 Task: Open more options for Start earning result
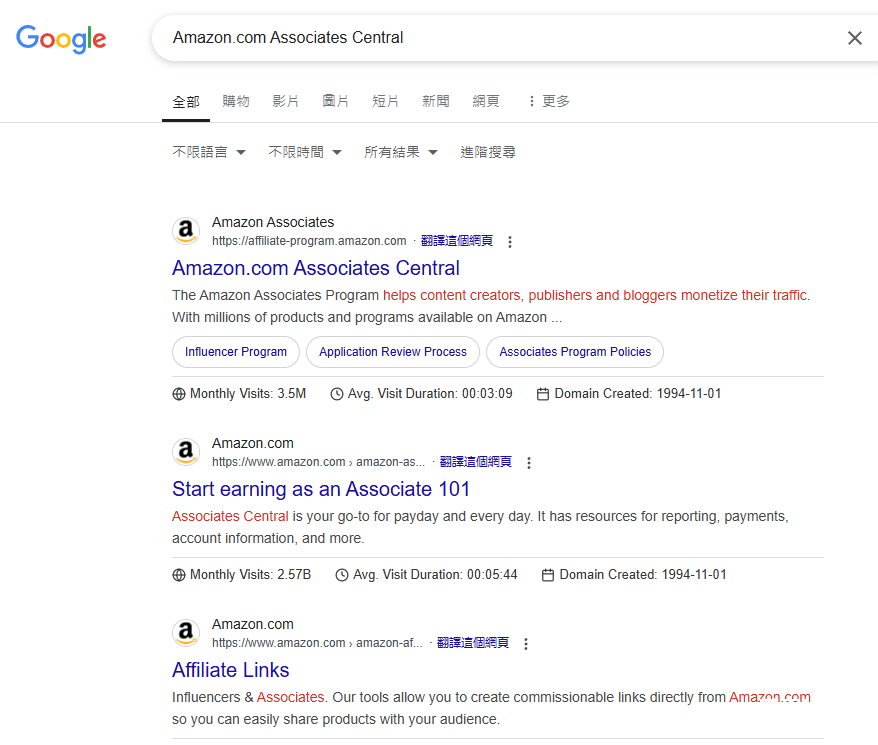click(x=529, y=462)
